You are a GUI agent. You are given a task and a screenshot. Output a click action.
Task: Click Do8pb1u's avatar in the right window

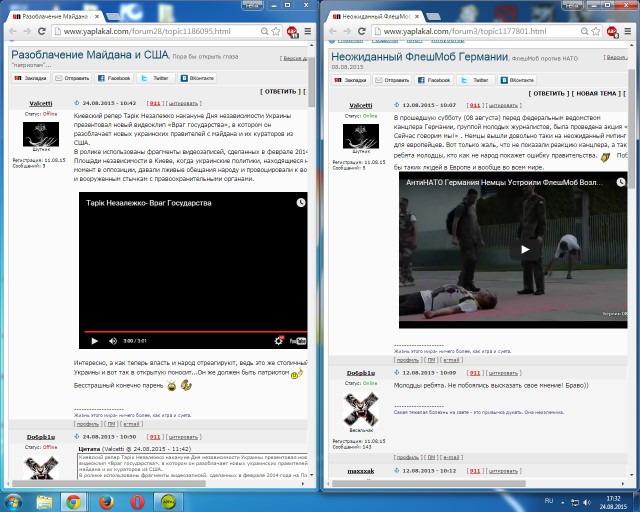point(361,410)
